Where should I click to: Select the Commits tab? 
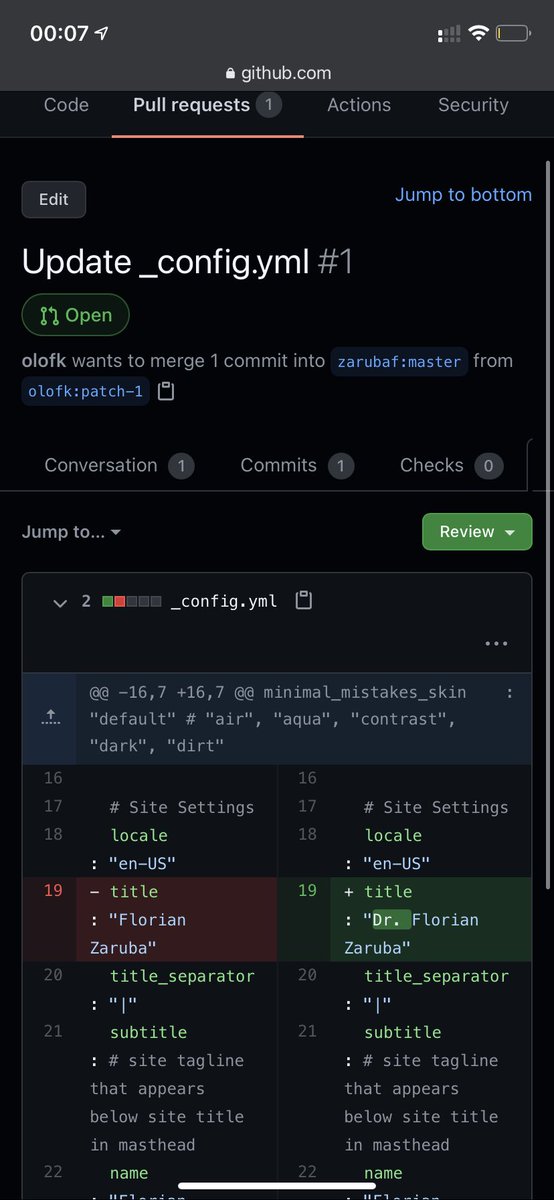pos(297,465)
